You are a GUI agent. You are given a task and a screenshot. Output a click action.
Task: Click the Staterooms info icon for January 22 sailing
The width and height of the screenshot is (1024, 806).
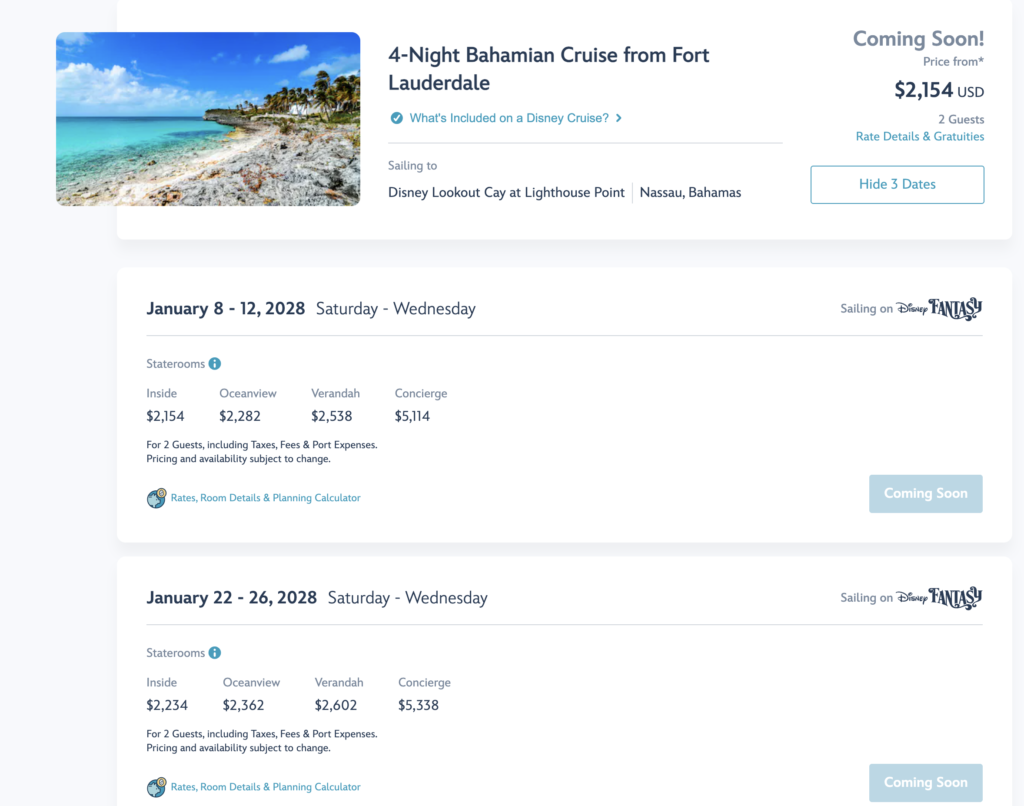click(215, 653)
